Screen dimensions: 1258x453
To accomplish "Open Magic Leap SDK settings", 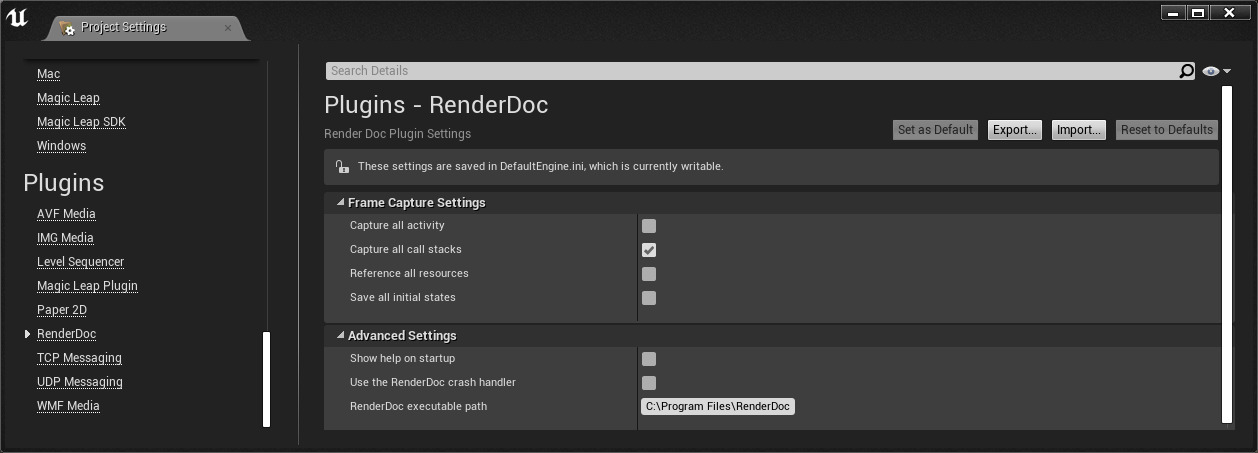I will click(x=81, y=122).
